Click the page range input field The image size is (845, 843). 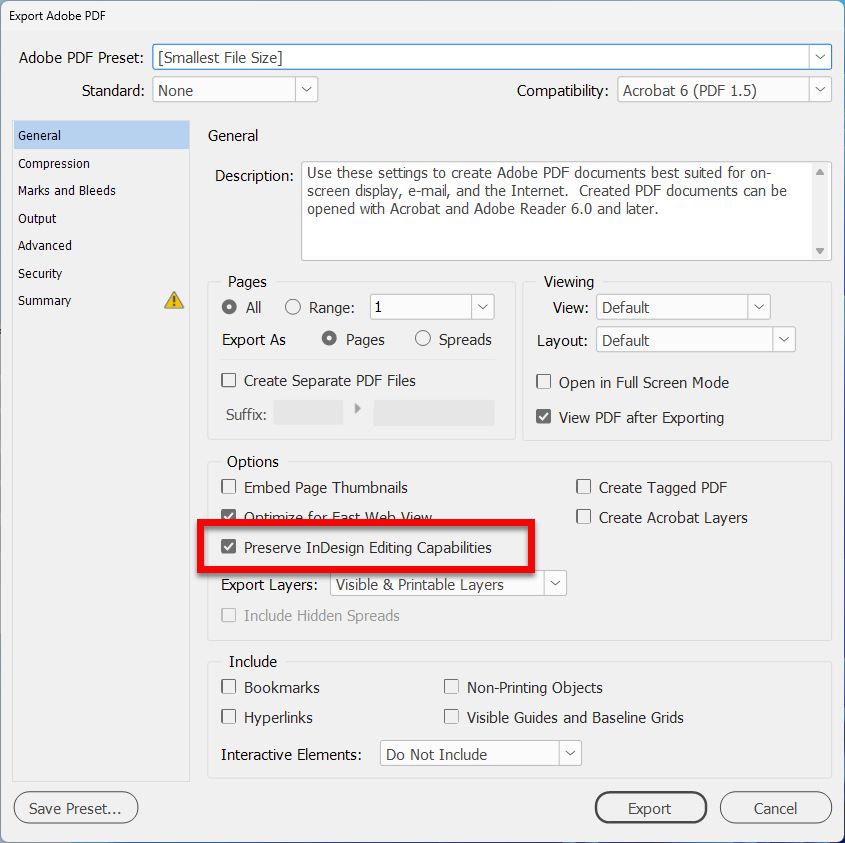coord(421,307)
